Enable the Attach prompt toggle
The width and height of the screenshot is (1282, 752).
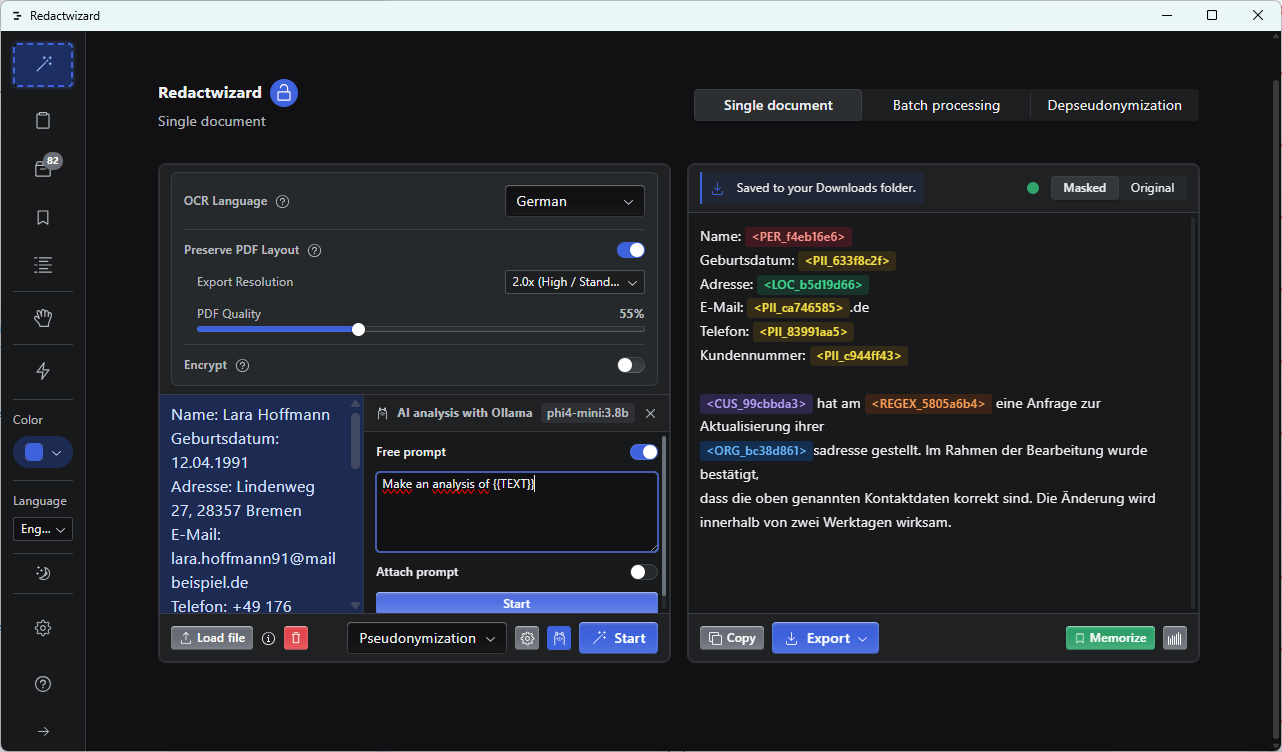pos(644,572)
